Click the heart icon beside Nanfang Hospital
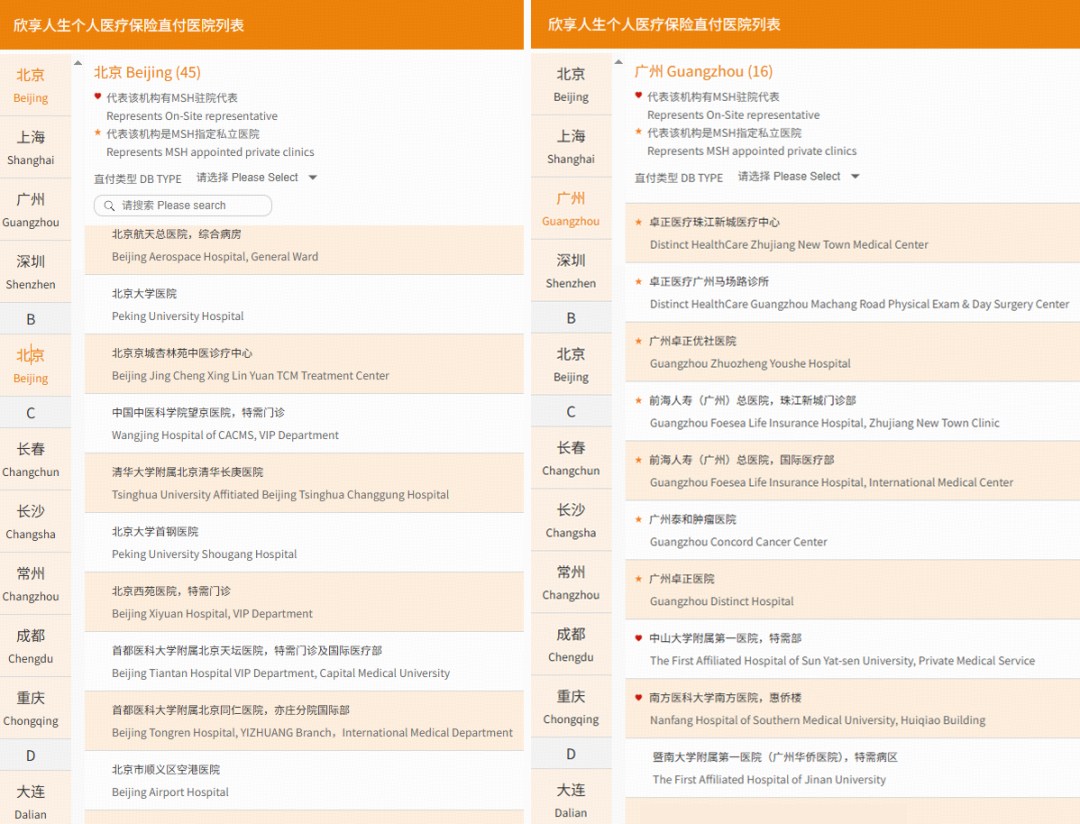This screenshot has height=824, width=1080. coord(639,697)
